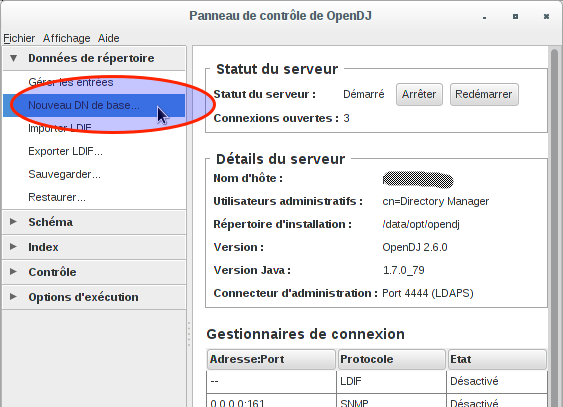Expand the Index section
Screen dimensions: 563x407
[x=94, y=247]
